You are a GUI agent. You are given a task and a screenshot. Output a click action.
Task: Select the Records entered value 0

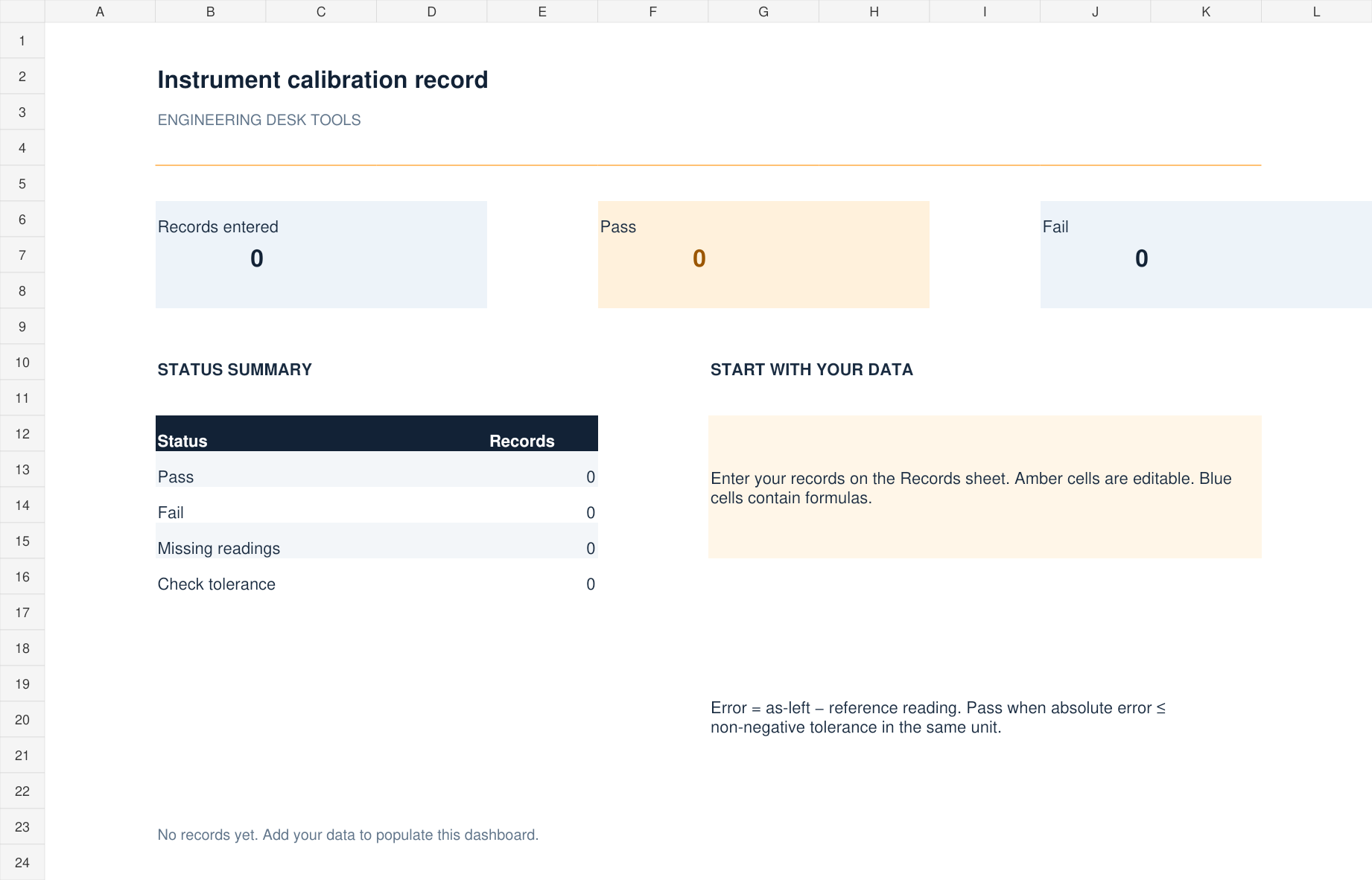point(257,258)
